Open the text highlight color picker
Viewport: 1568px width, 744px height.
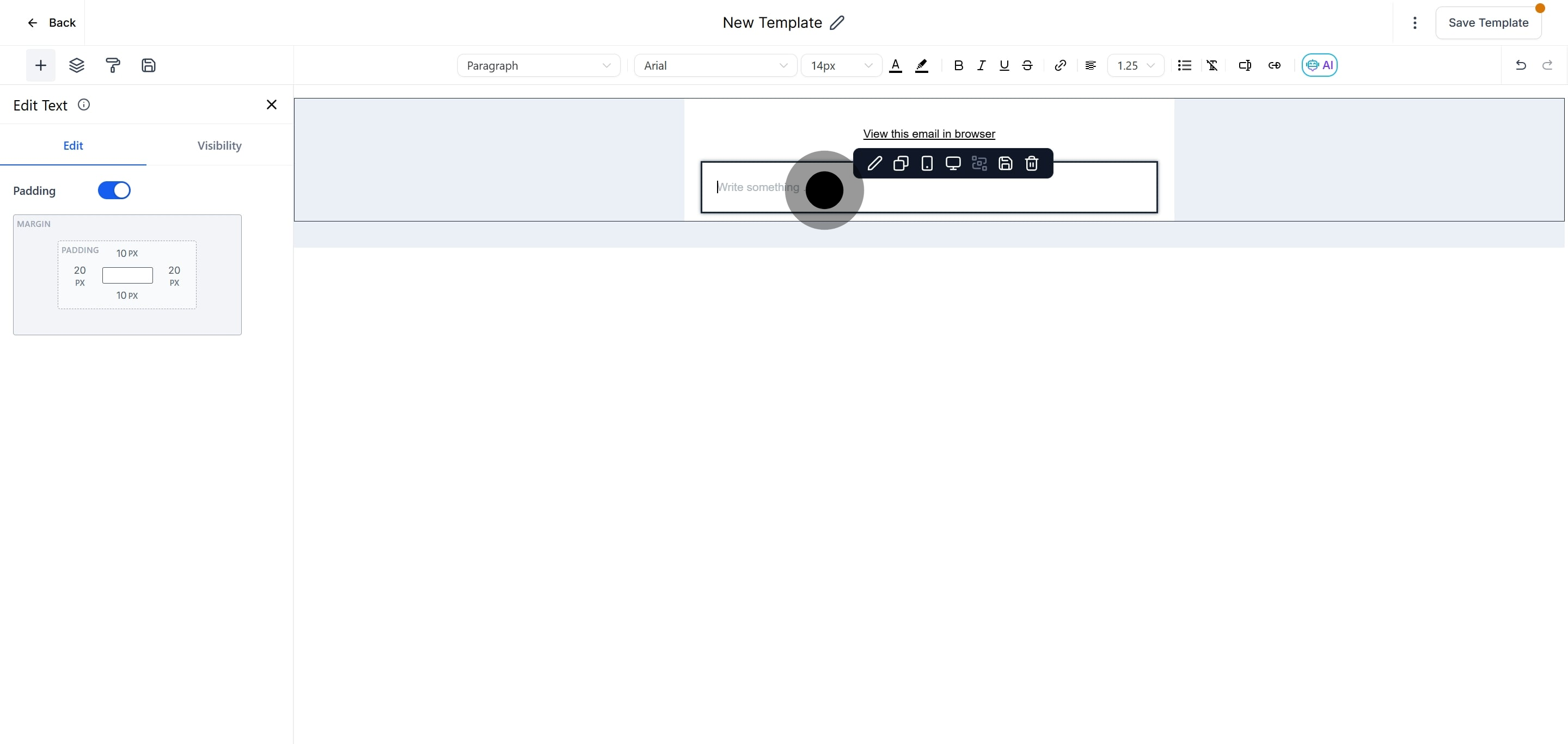tap(922, 65)
